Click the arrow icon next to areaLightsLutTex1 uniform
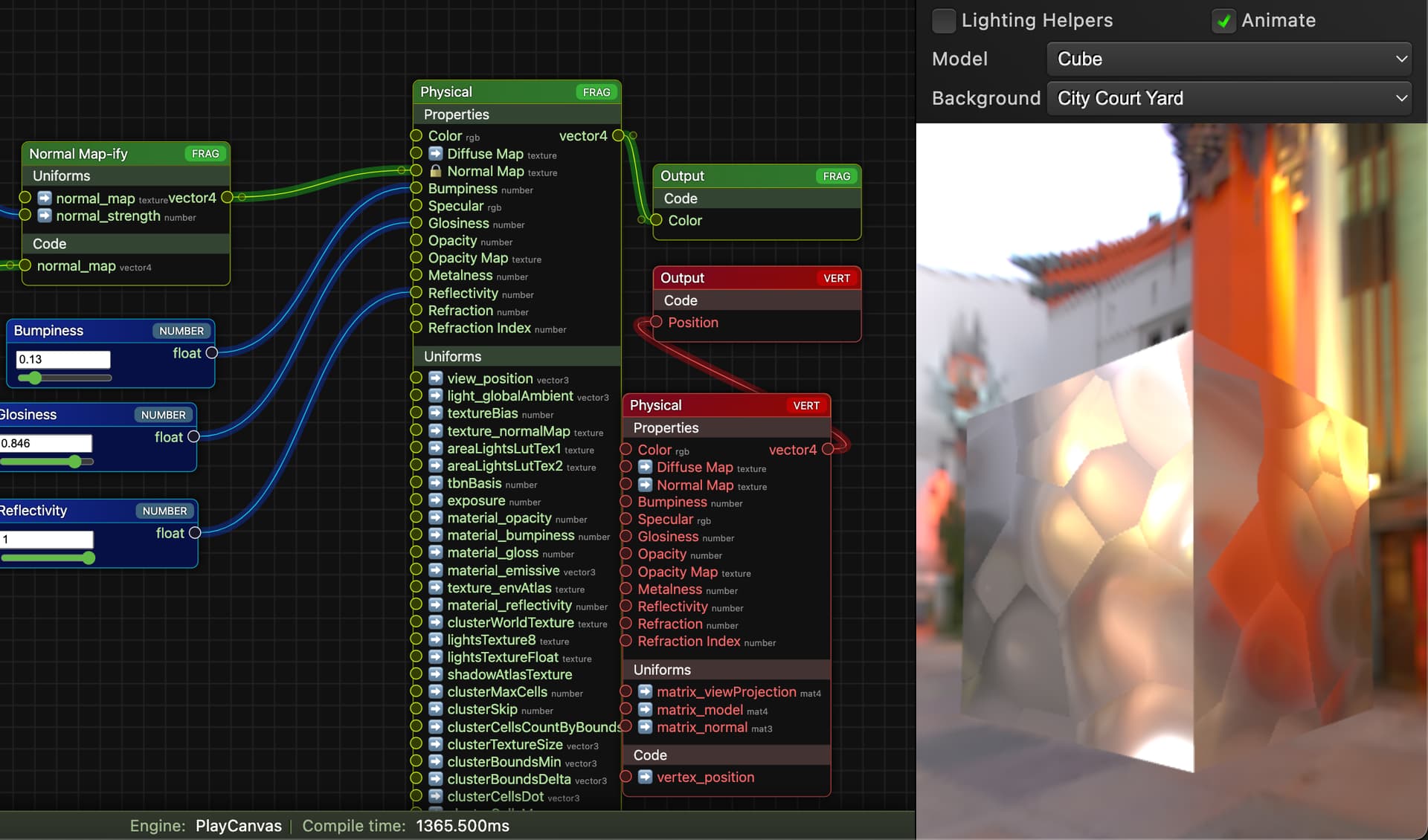Image resolution: width=1428 pixels, height=840 pixels. click(x=435, y=448)
